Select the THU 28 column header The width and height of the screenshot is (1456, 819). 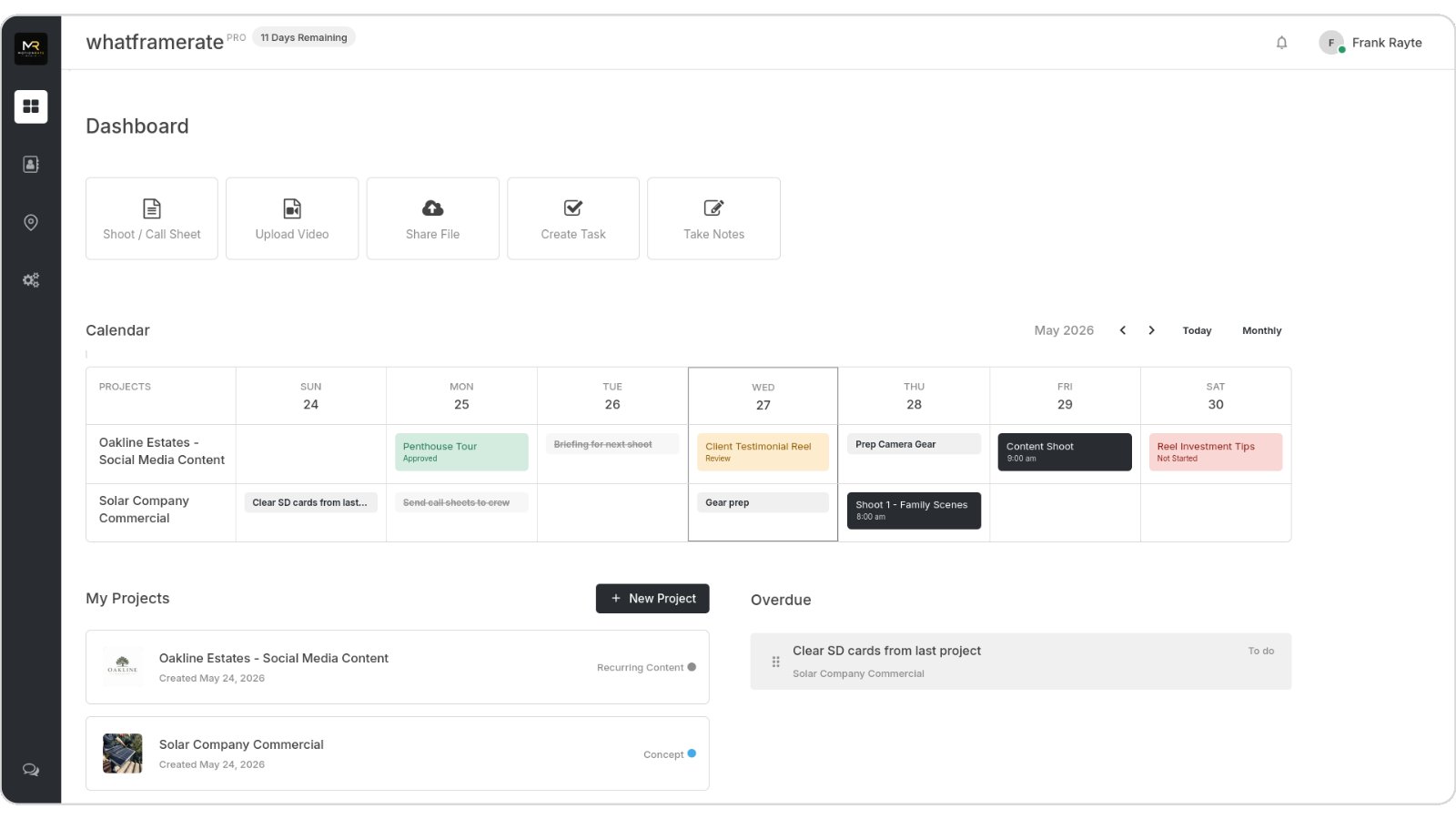click(x=914, y=397)
